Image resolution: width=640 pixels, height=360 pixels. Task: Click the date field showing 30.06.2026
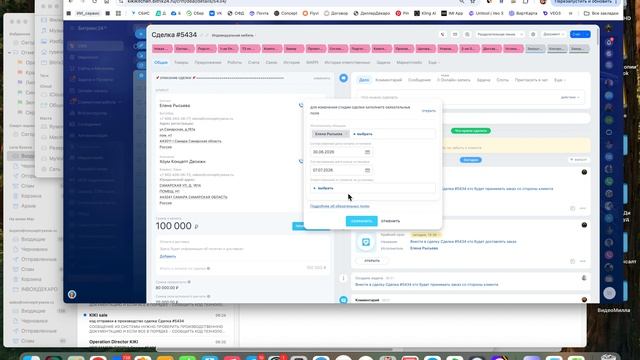(x=341, y=152)
